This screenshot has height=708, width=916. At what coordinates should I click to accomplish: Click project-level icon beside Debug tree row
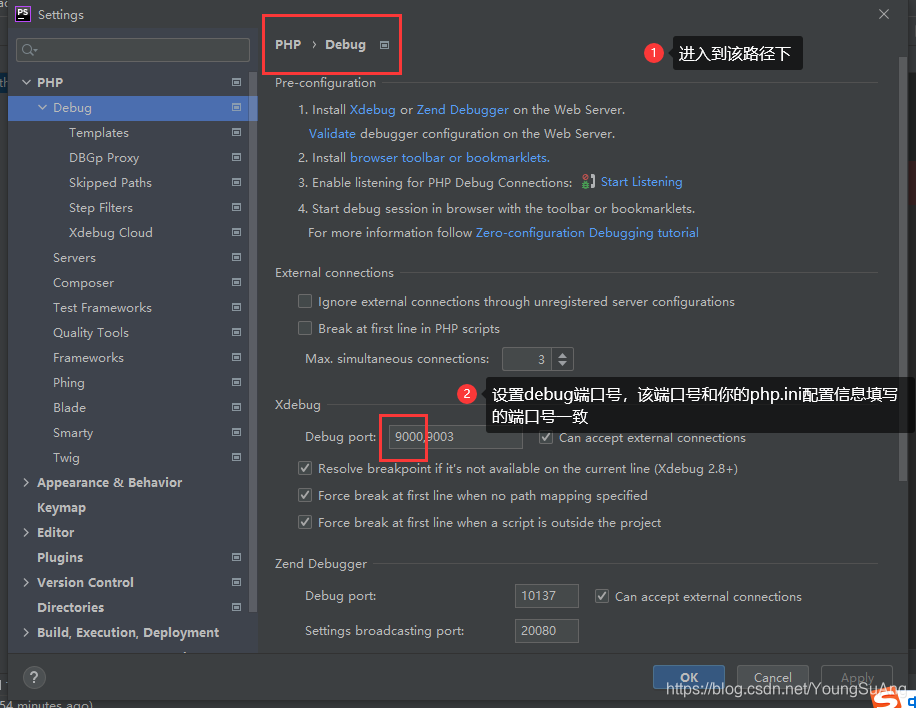(236, 107)
